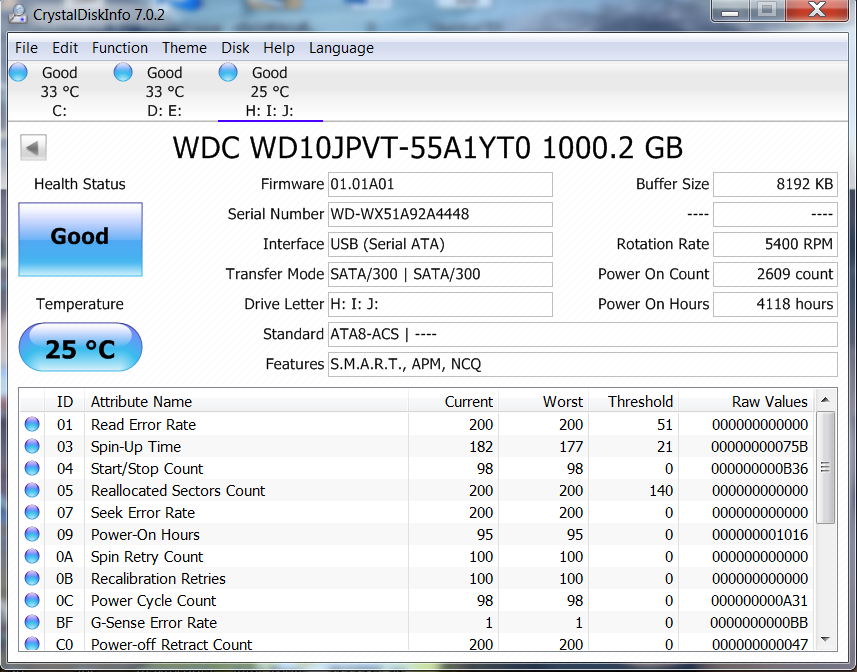
Task: Select the G-Sense Error Rate attribute name
Action: (x=154, y=622)
